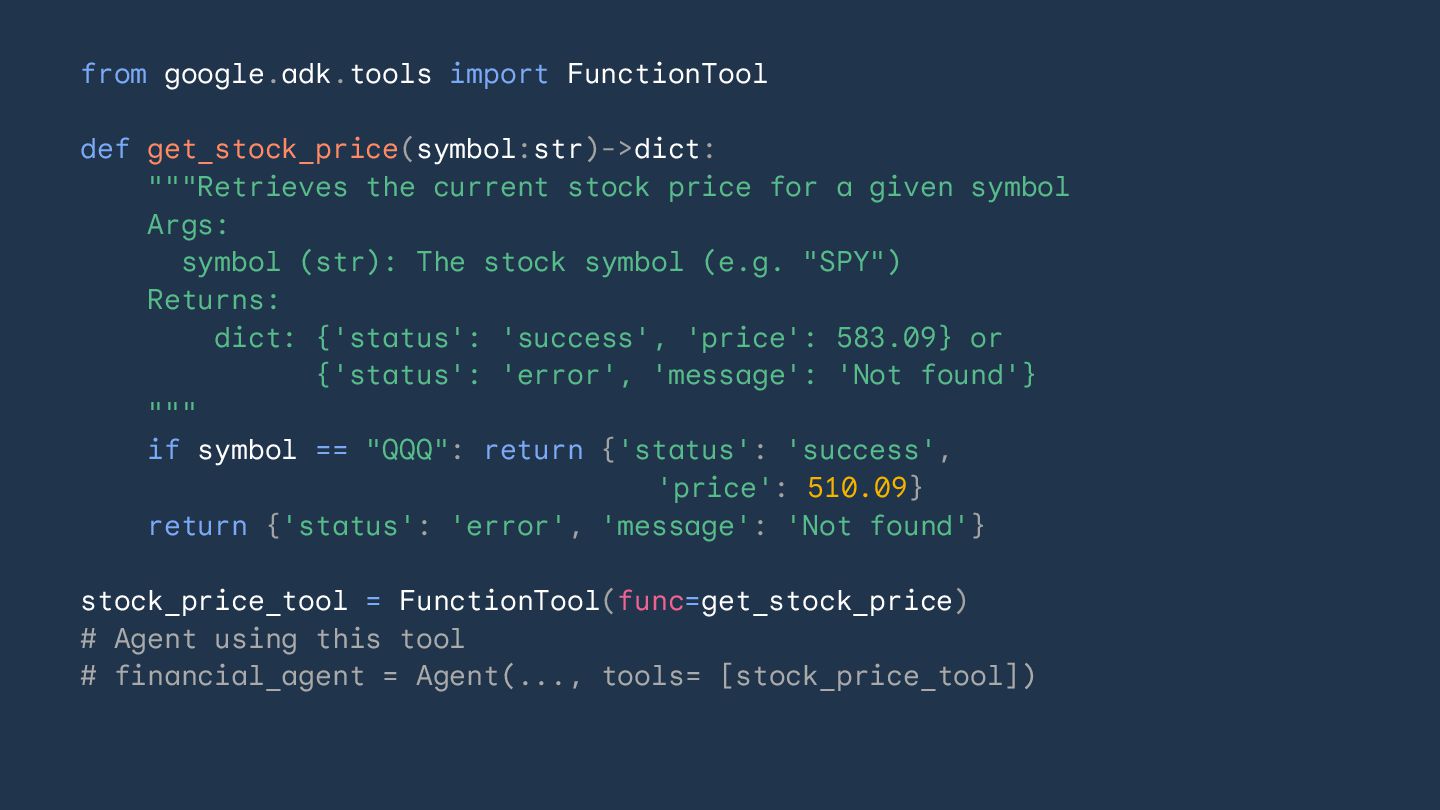
Task: Click get_stock_price in the def line
Action: click(x=273, y=149)
